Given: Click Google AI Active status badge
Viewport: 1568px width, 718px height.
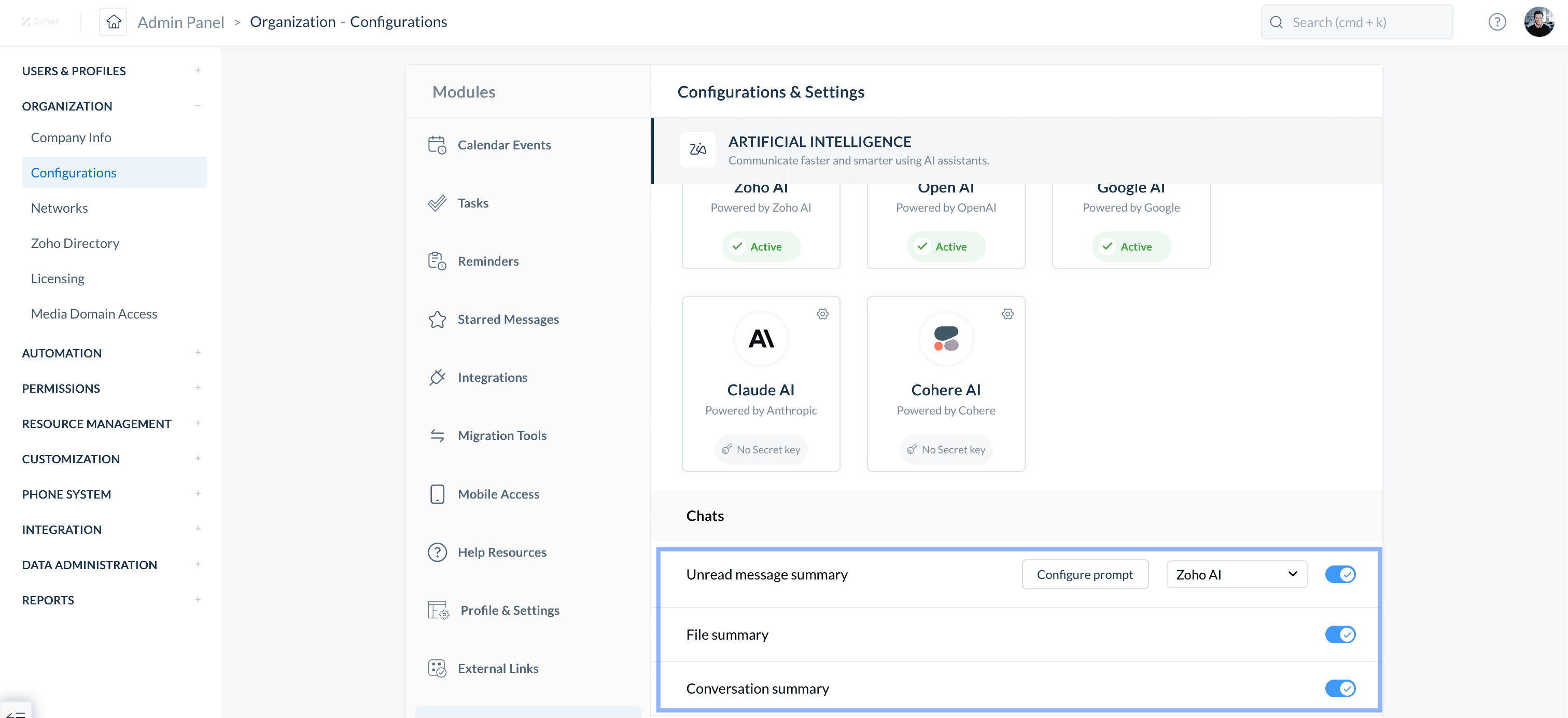Looking at the screenshot, I should click(x=1131, y=246).
